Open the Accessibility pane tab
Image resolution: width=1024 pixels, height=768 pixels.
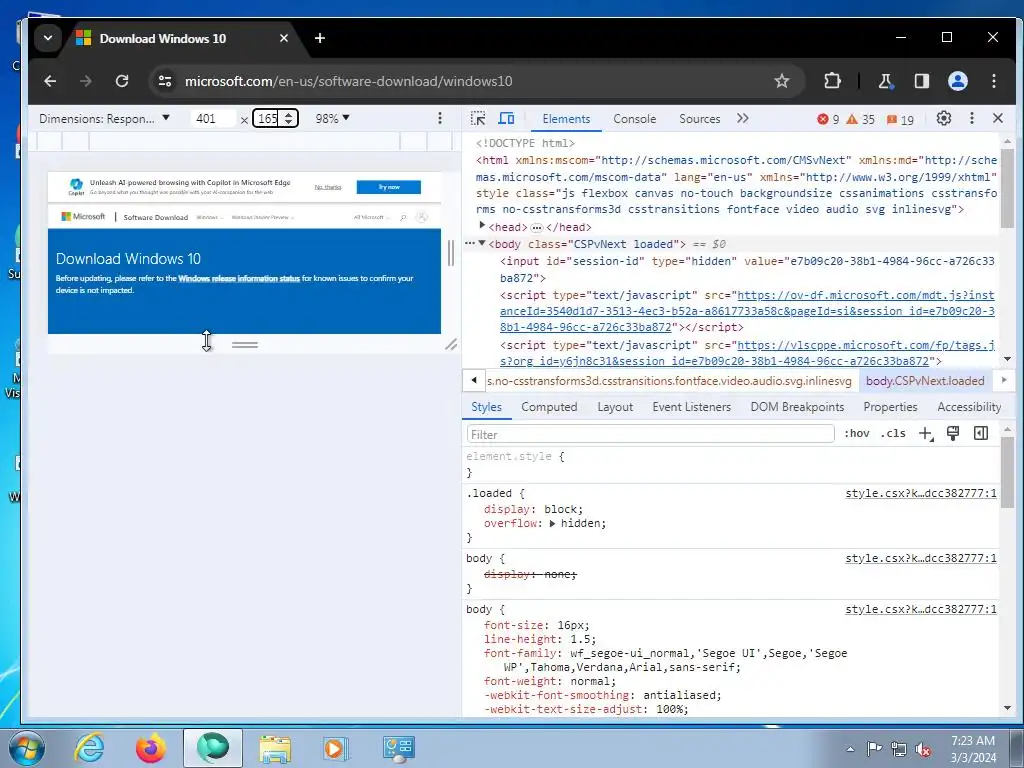click(x=968, y=407)
